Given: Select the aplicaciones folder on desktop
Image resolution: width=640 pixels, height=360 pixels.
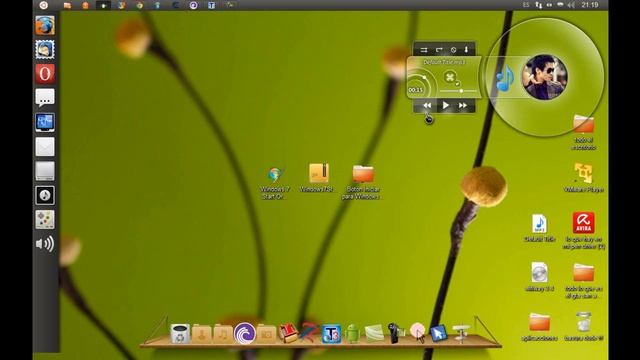Looking at the screenshot, I should pyautogui.click(x=539, y=327).
